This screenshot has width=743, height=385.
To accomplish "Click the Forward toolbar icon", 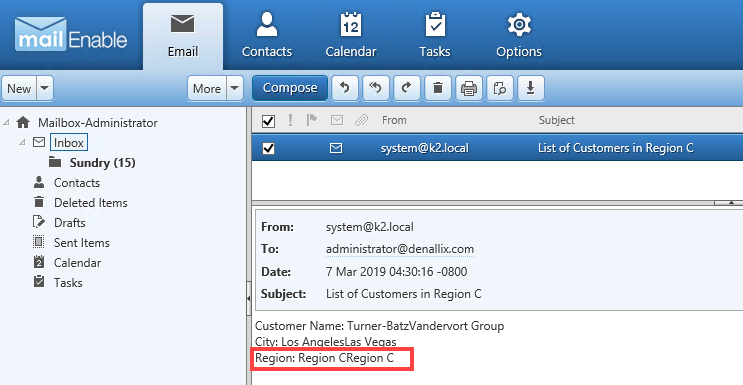I will pos(407,88).
